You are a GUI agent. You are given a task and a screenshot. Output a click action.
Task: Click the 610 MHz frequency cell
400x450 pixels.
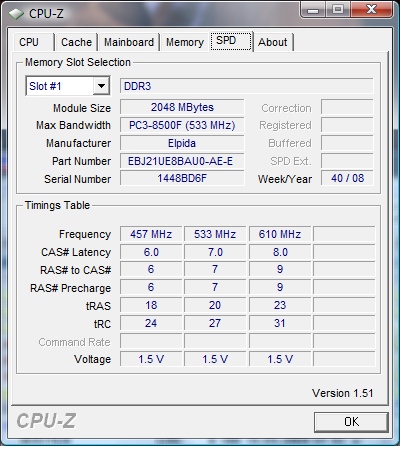[x=280, y=234]
